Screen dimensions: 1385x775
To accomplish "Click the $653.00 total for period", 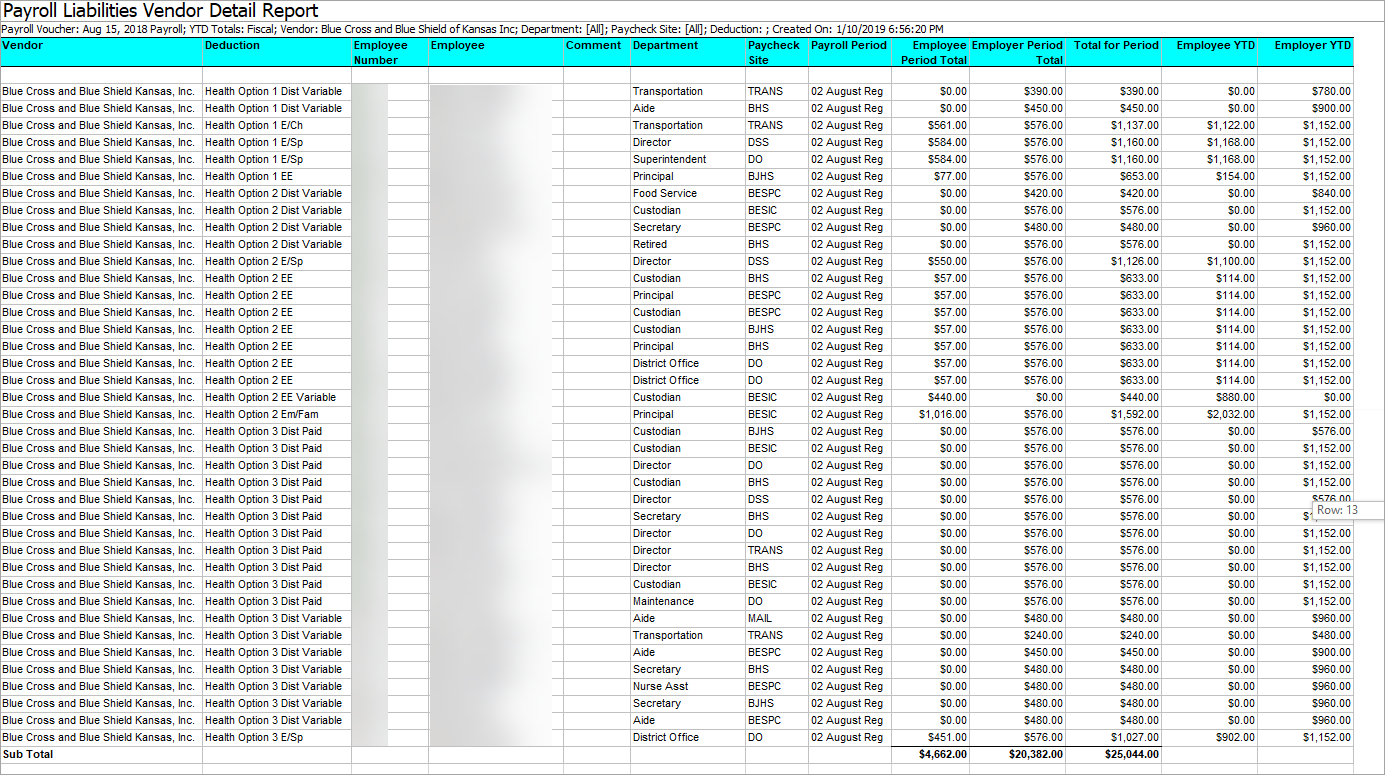I will point(1138,177).
